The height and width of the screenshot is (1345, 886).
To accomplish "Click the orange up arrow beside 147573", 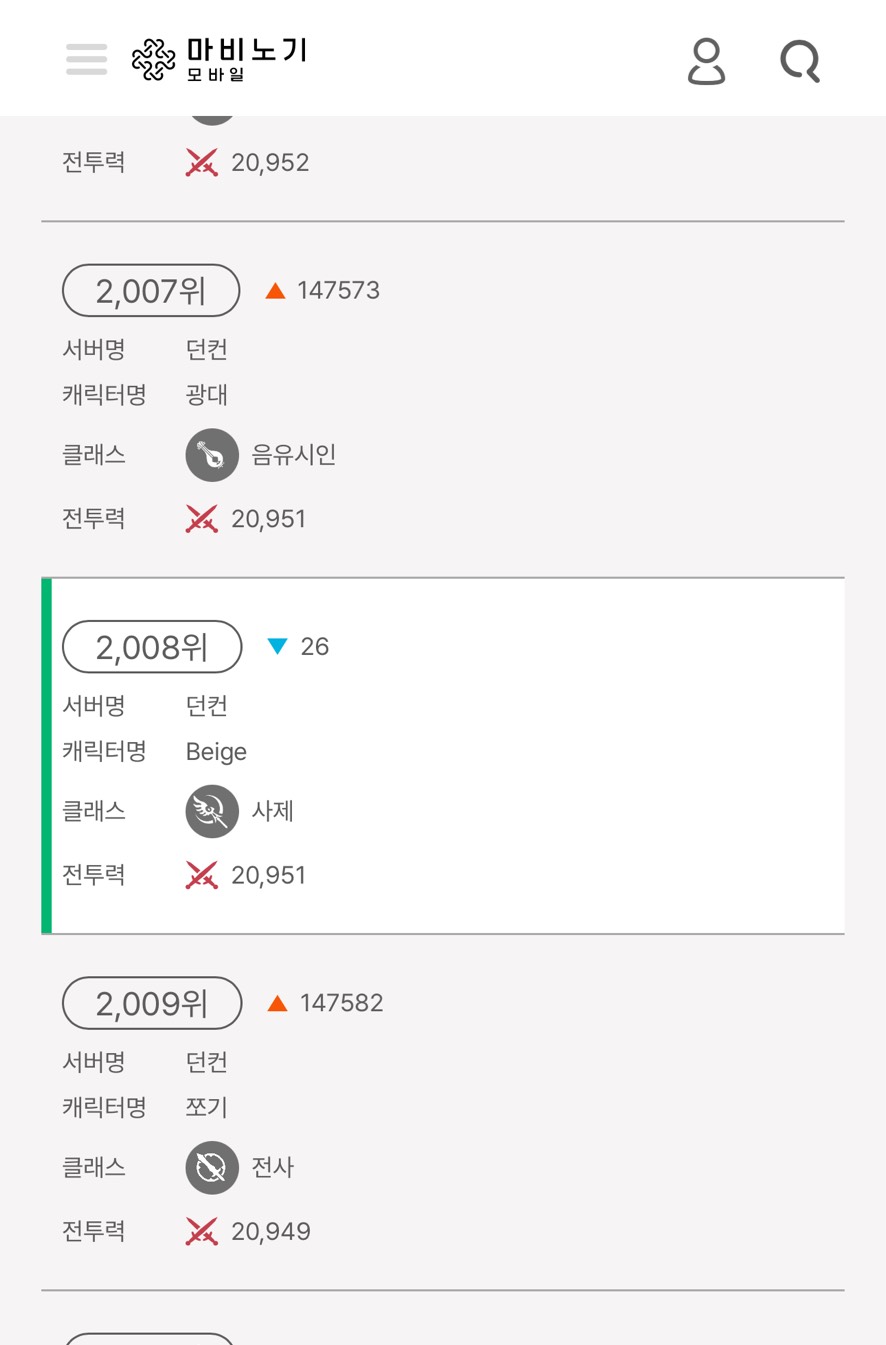I will pyautogui.click(x=276, y=291).
